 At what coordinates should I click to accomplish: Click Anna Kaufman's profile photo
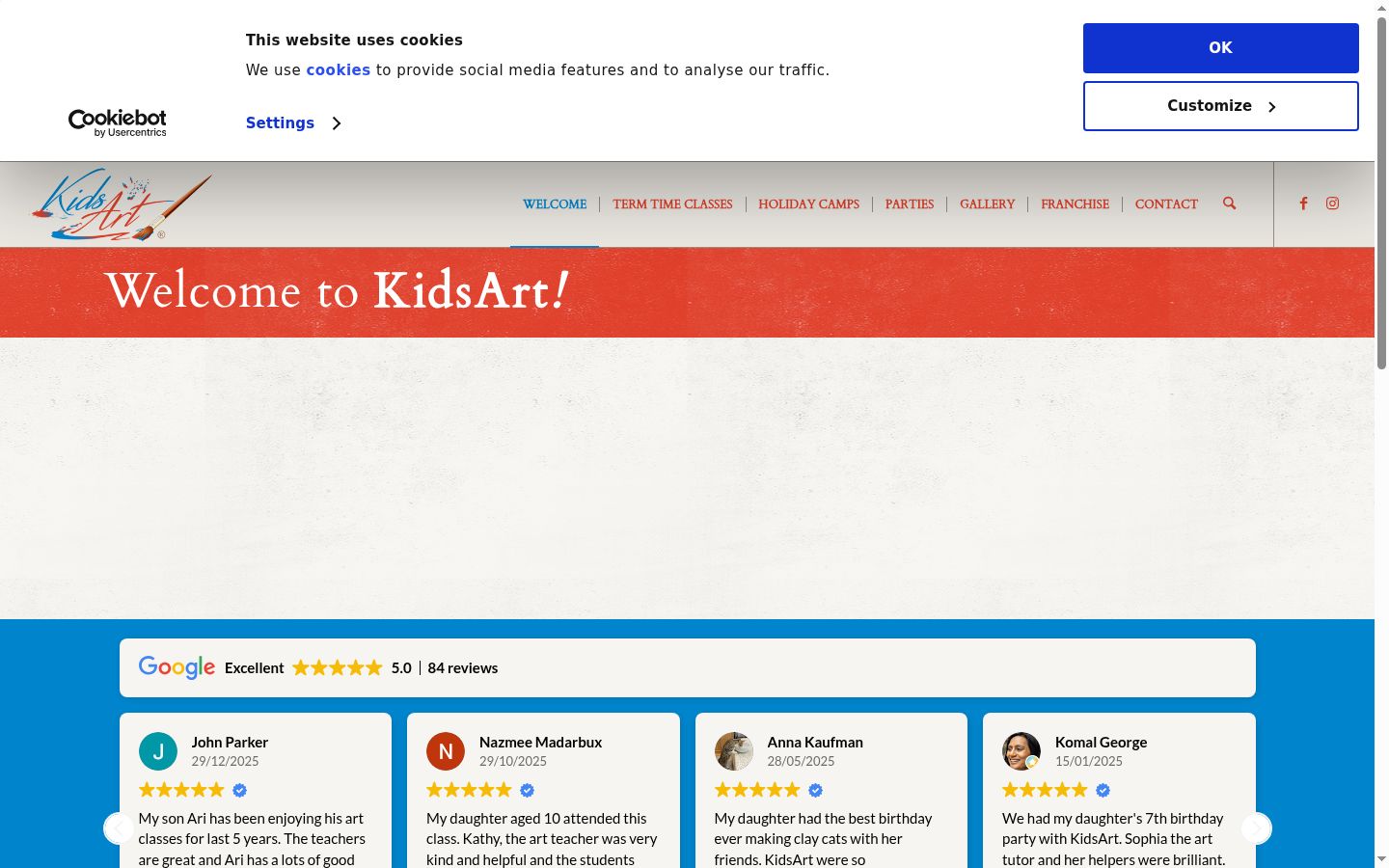tap(734, 751)
